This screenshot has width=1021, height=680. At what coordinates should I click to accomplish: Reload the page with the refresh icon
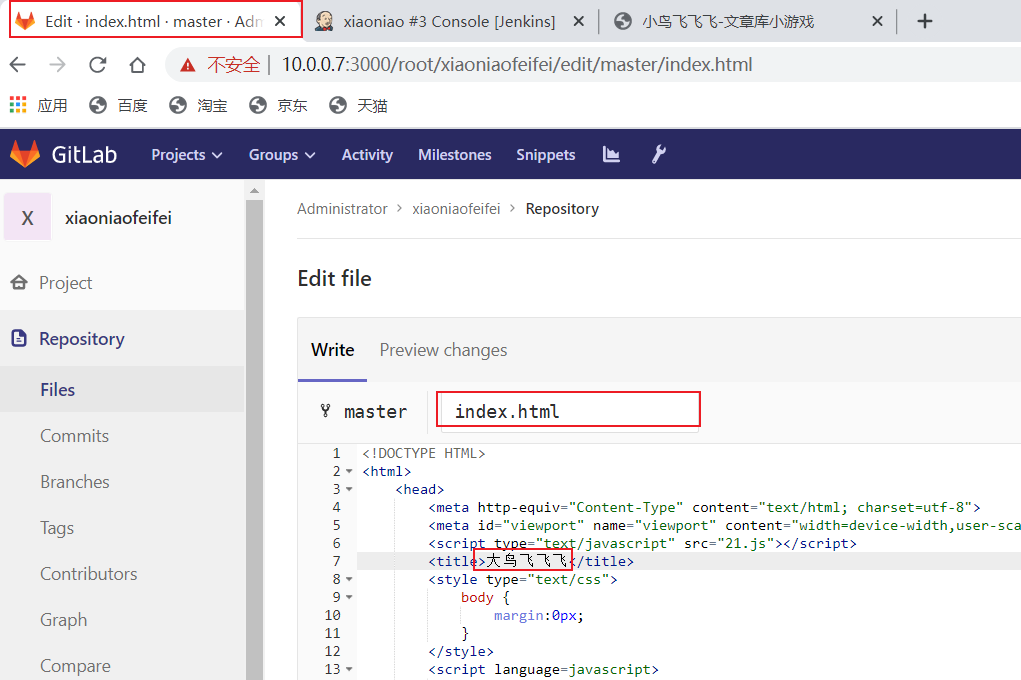tap(97, 65)
